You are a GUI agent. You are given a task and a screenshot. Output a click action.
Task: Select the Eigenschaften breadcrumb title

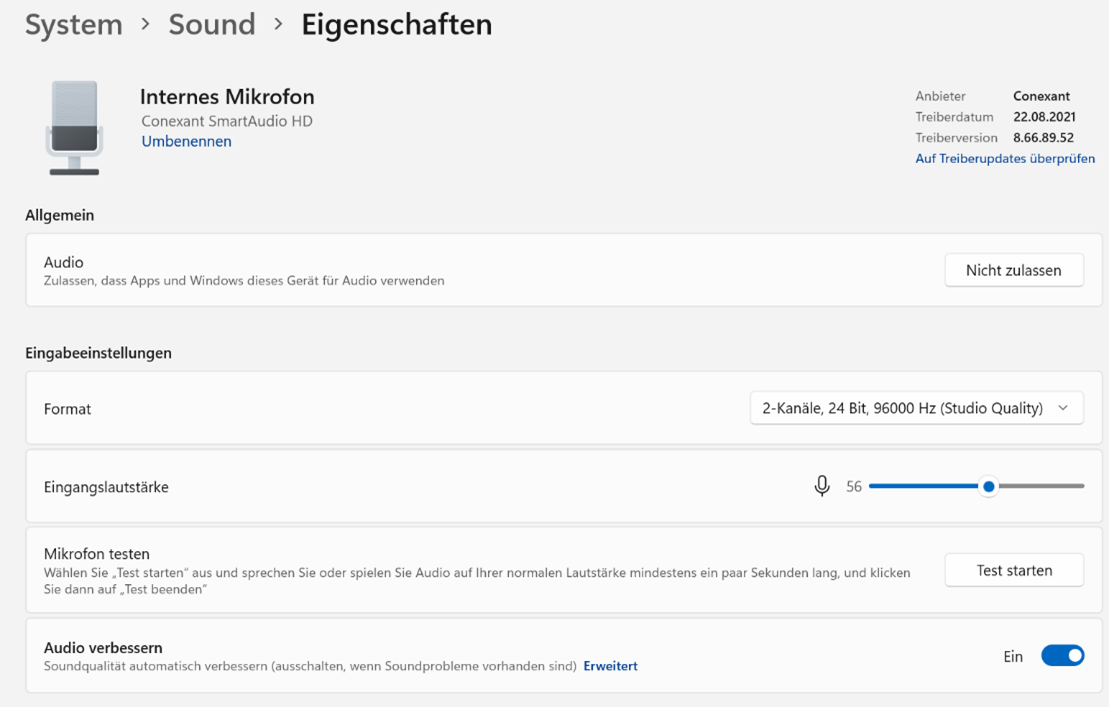pos(397,24)
